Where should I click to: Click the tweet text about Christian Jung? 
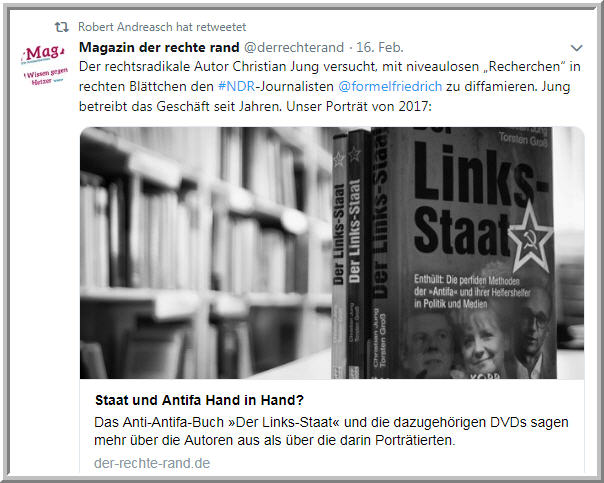tap(329, 86)
